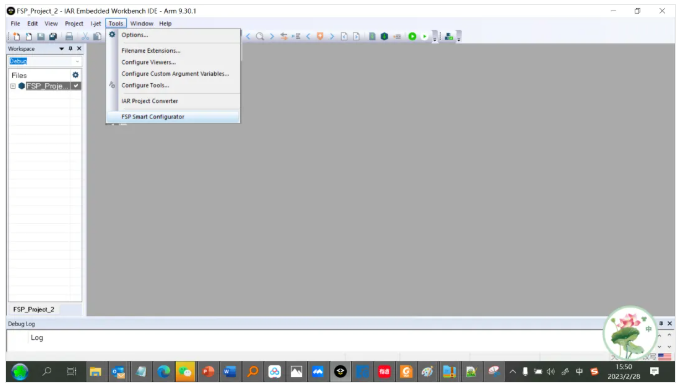Click the Cut scissors icon
678x390 pixels.
tap(85, 37)
